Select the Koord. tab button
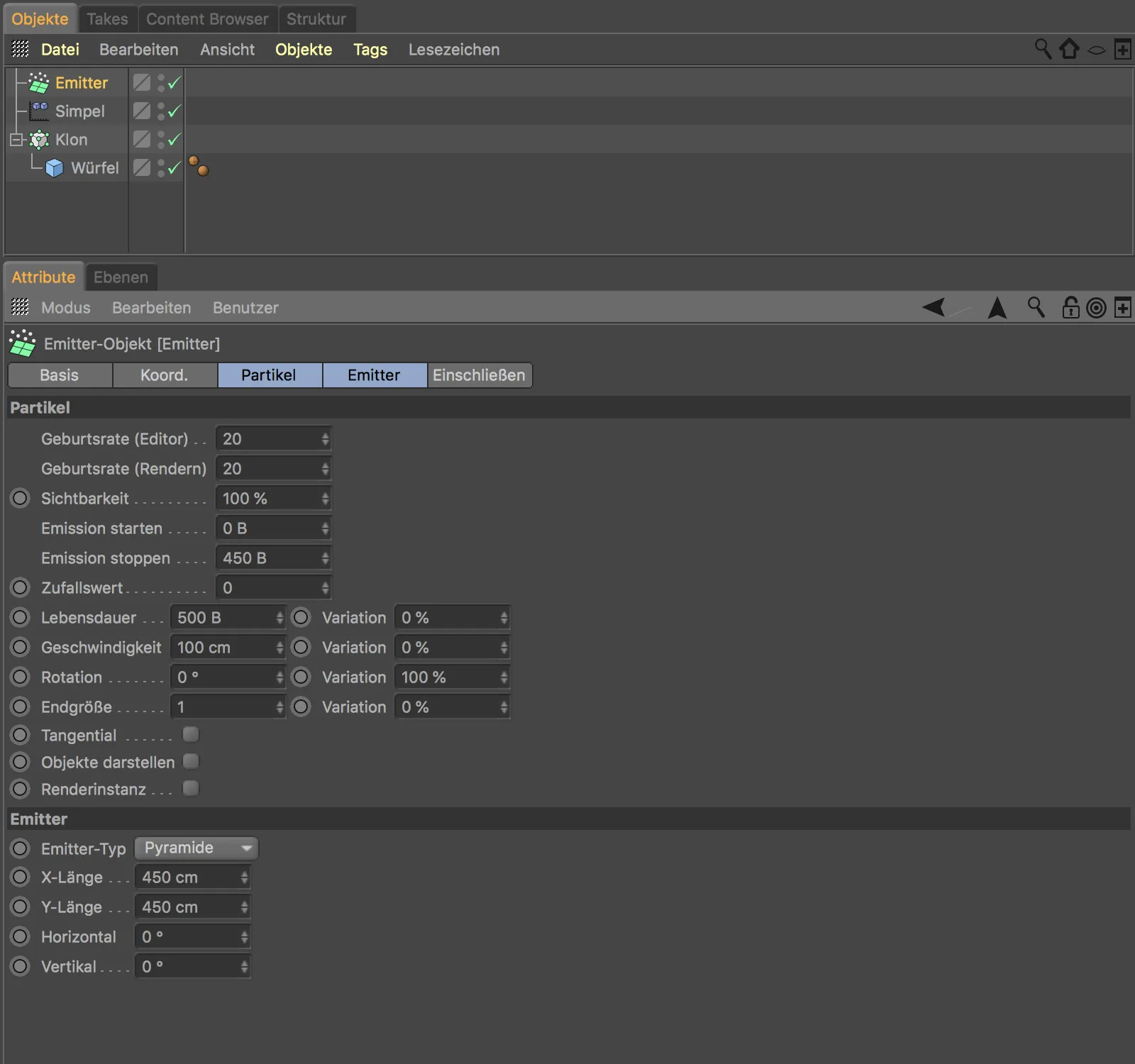This screenshot has width=1135, height=1064. [x=165, y=375]
